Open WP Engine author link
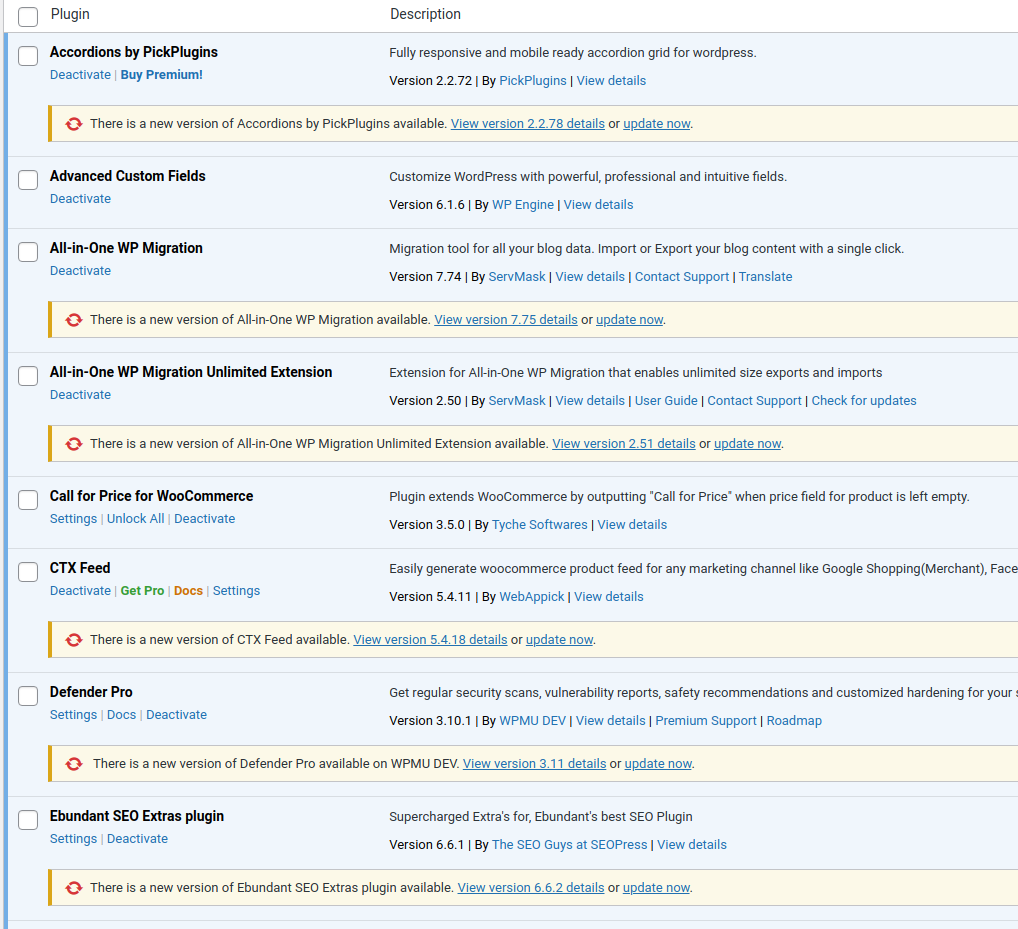 click(522, 205)
